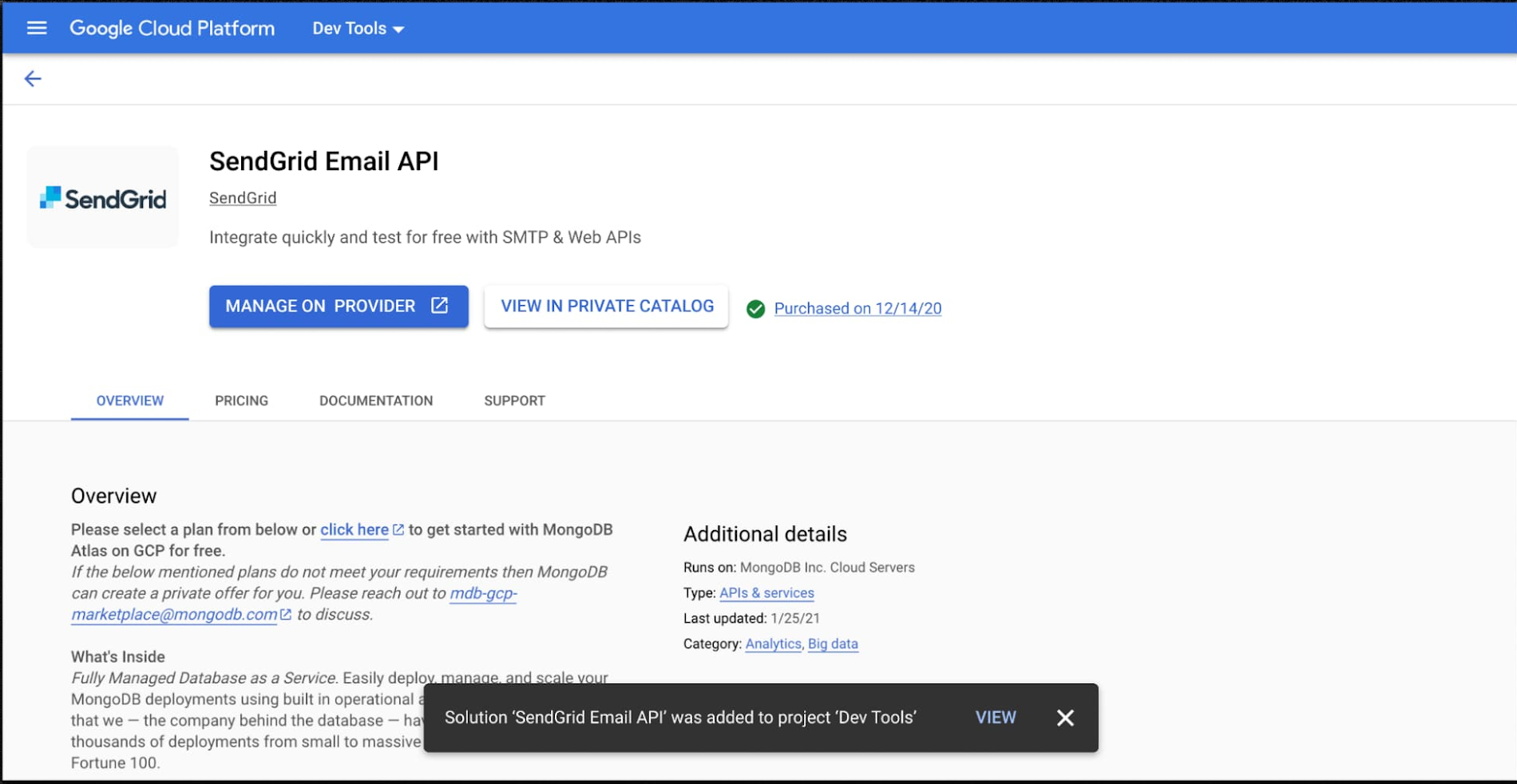Click the 'Additional details' heading
Image resolution: width=1517 pixels, height=784 pixels.
[765, 534]
